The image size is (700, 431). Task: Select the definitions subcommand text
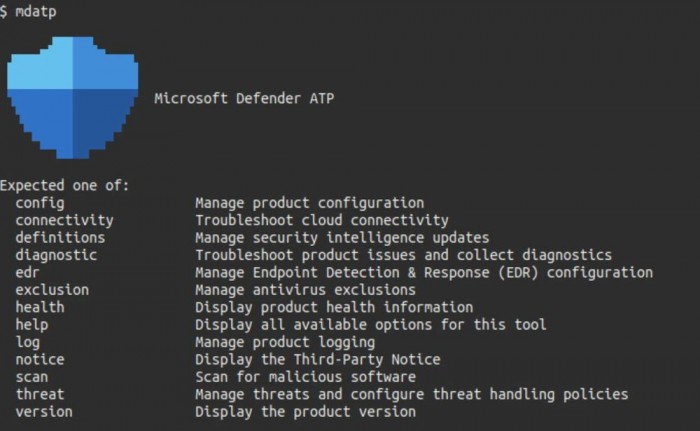point(60,237)
